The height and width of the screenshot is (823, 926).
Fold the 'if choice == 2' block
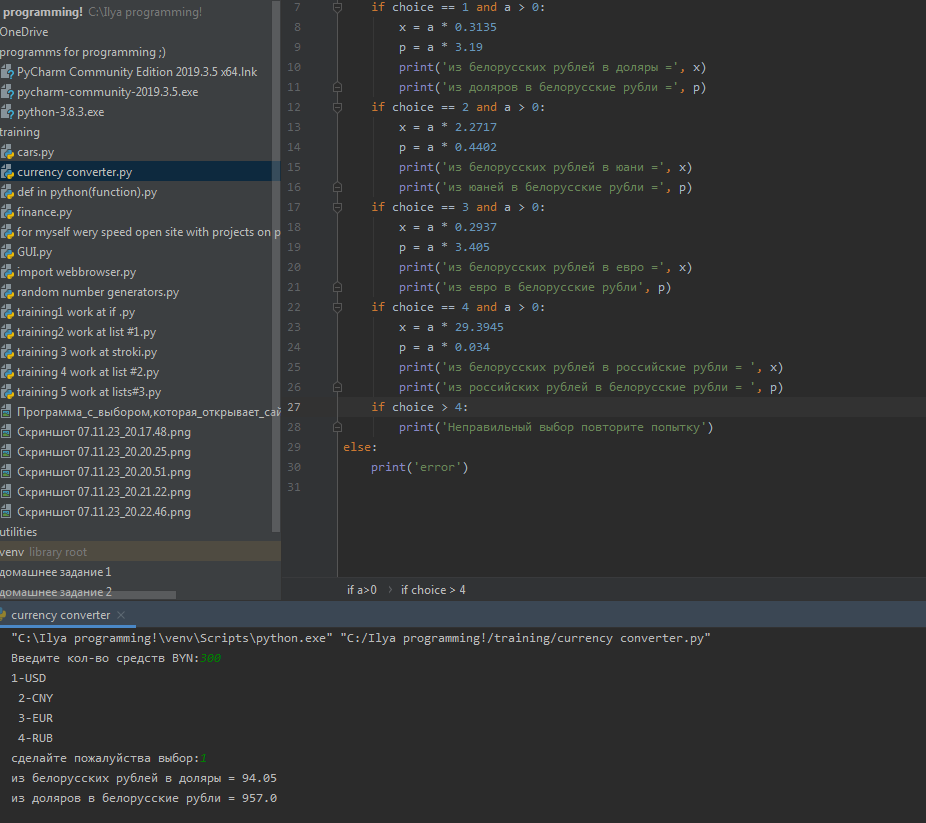(x=339, y=107)
